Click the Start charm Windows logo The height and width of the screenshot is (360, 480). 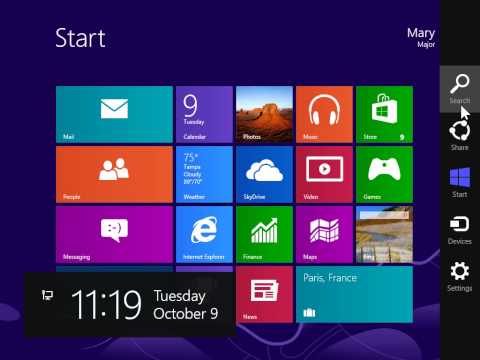pyautogui.click(x=460, y=183)
